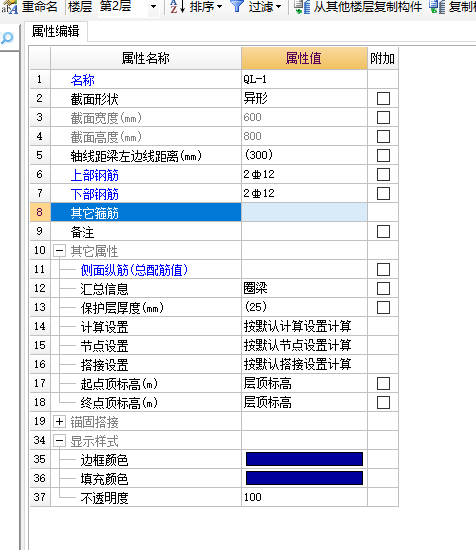
Task: Toggle 下部钢筋 additional checkbox
Action: (x=383, y=193)
